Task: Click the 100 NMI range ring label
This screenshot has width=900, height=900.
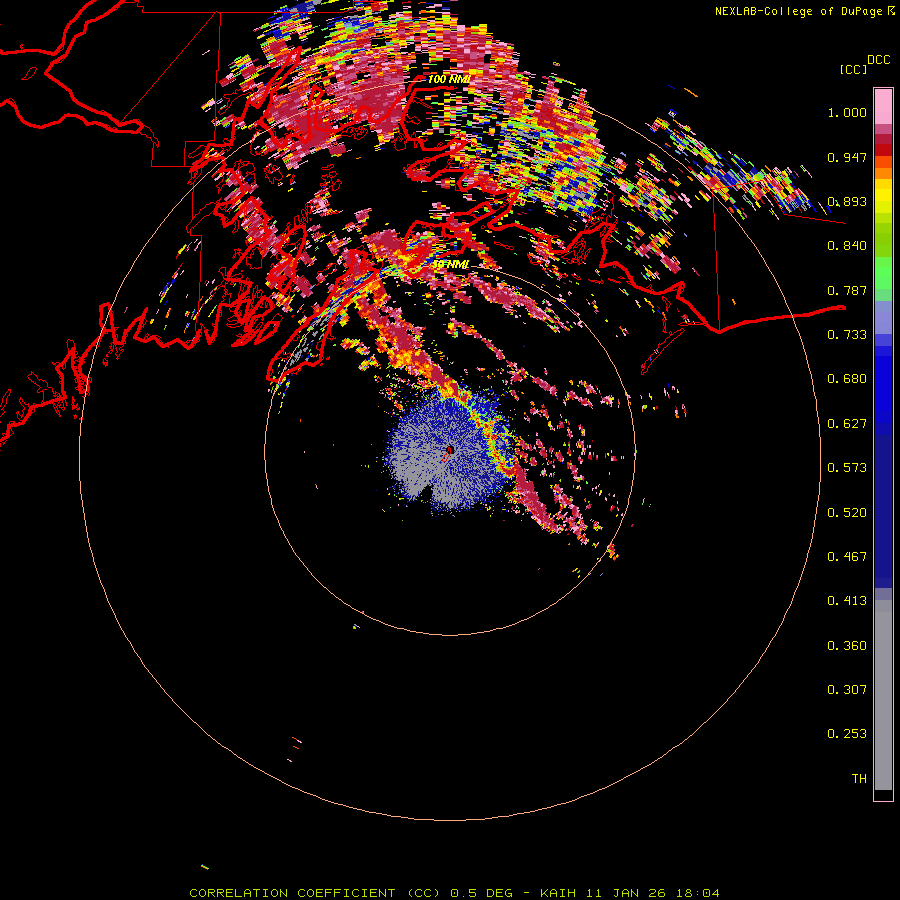Action: [448, 79]
